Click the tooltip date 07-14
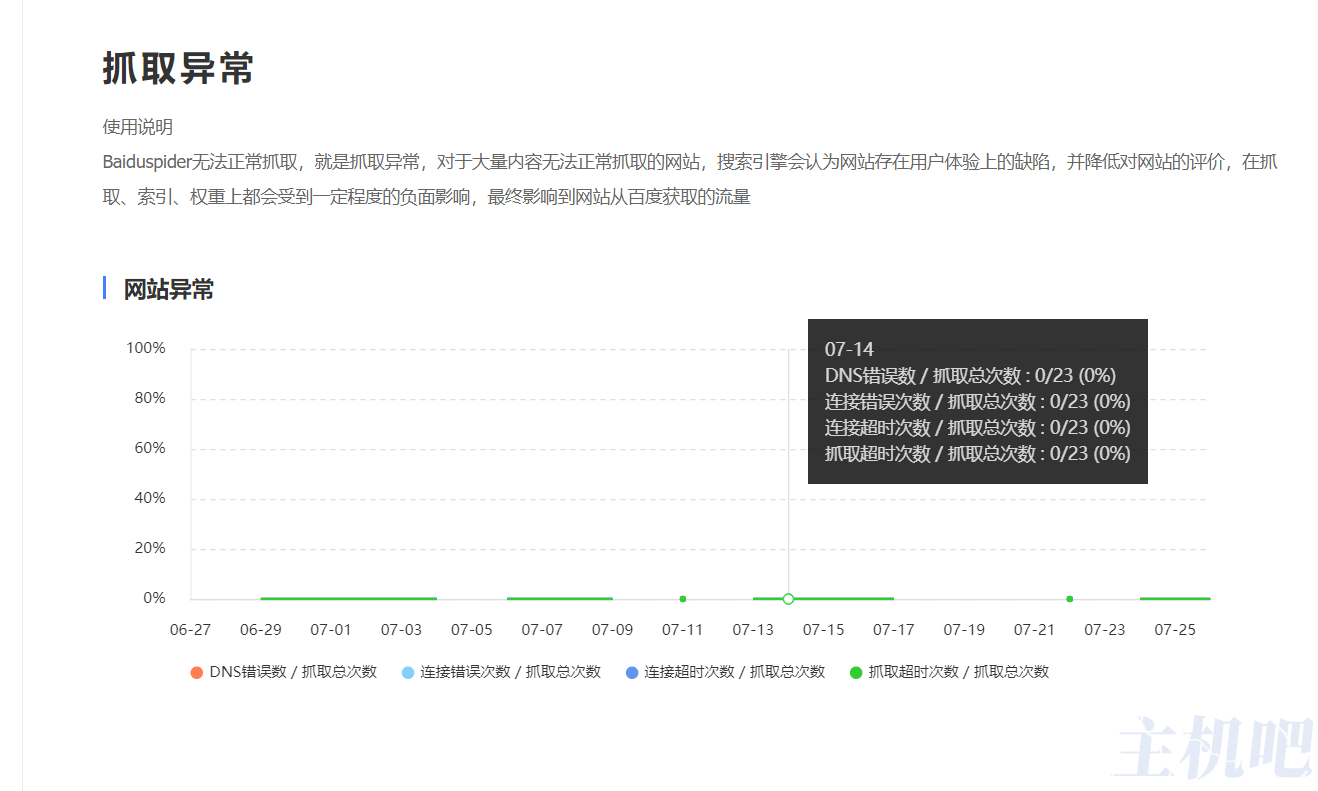 tap(849, 349)
